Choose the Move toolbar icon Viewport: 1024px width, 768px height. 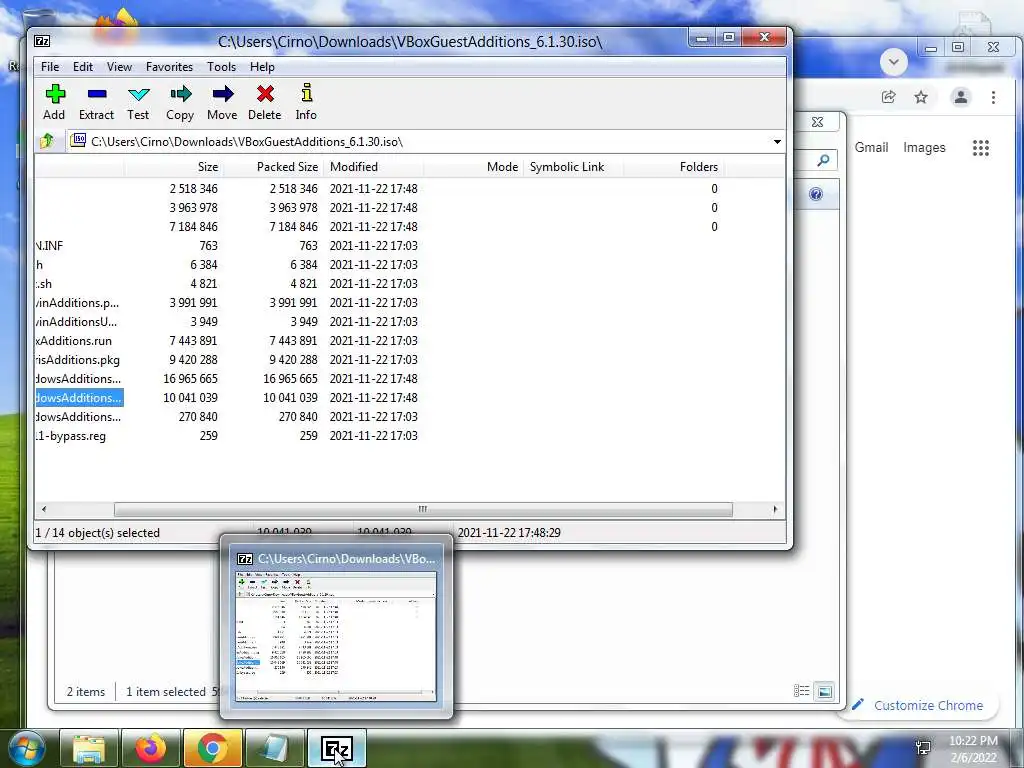tap(222, 103)
